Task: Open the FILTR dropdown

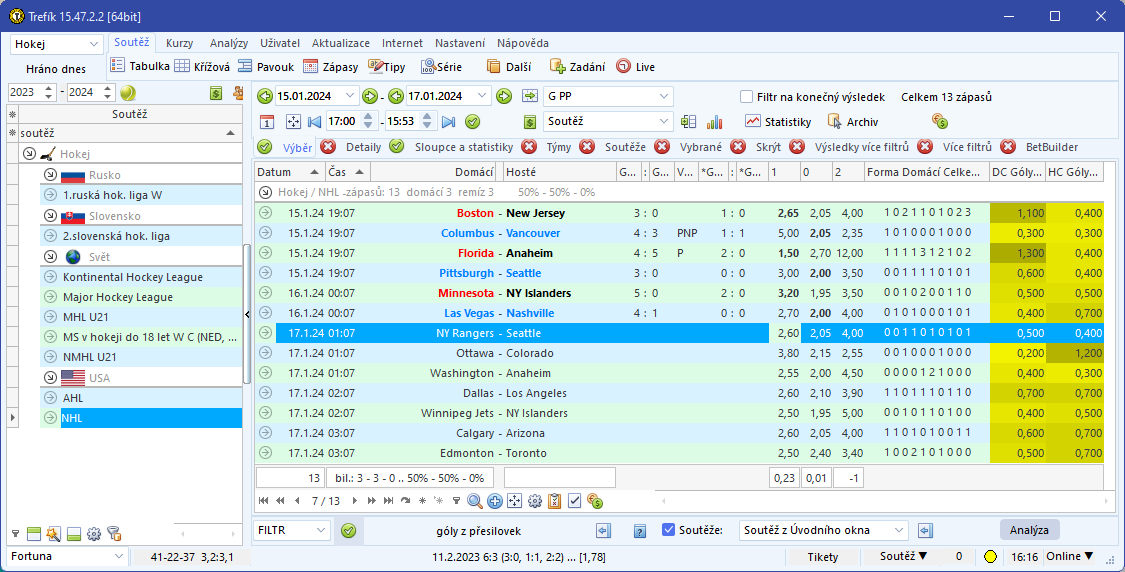Action: [319, 530]
